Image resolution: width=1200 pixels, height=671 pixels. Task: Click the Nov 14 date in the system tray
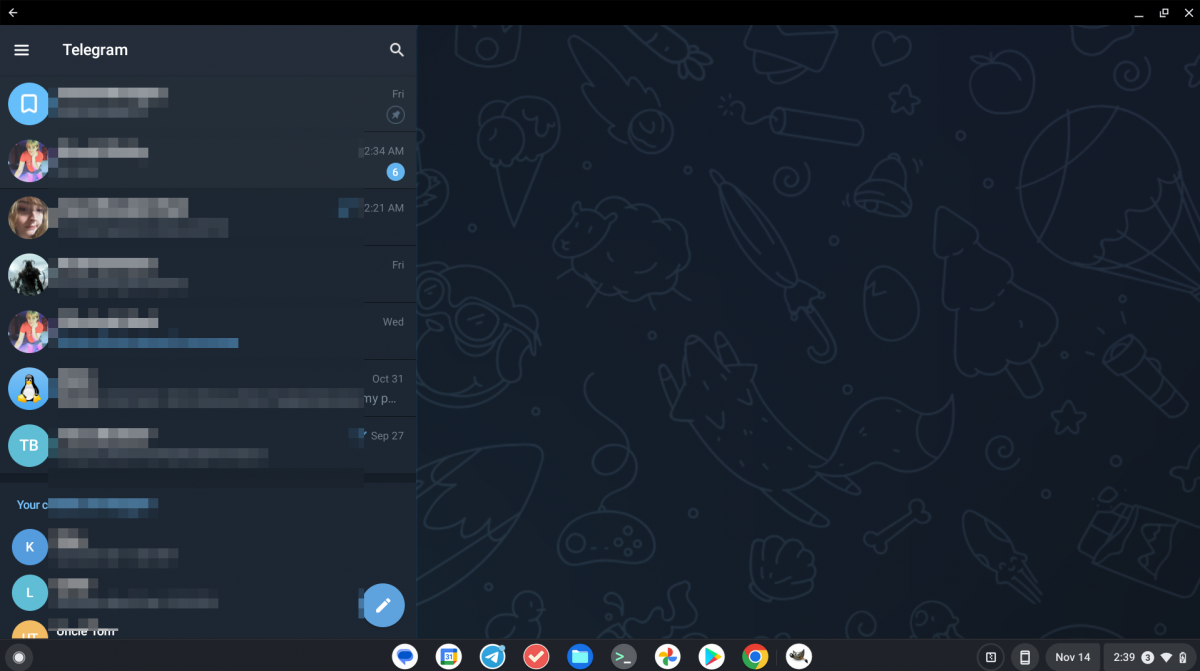click(1072, 657)
